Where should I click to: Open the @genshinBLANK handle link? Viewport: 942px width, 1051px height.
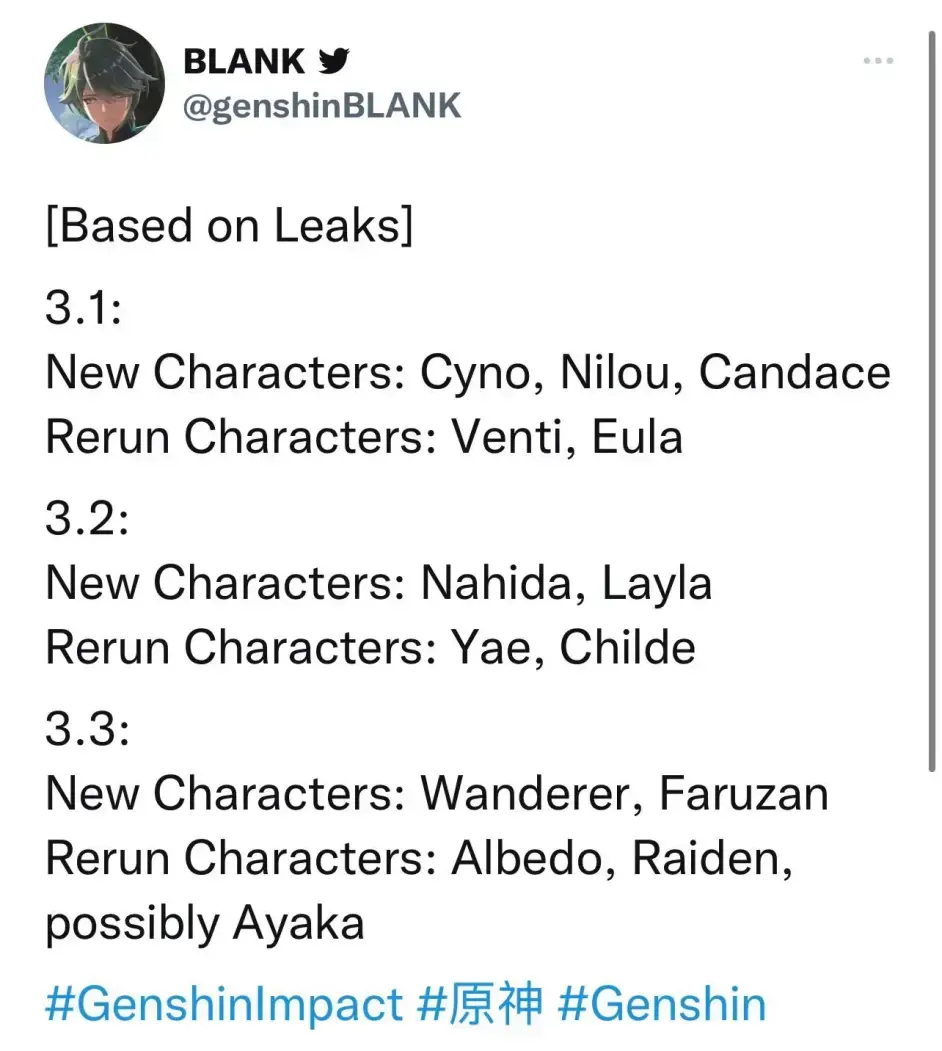point(322,106)
